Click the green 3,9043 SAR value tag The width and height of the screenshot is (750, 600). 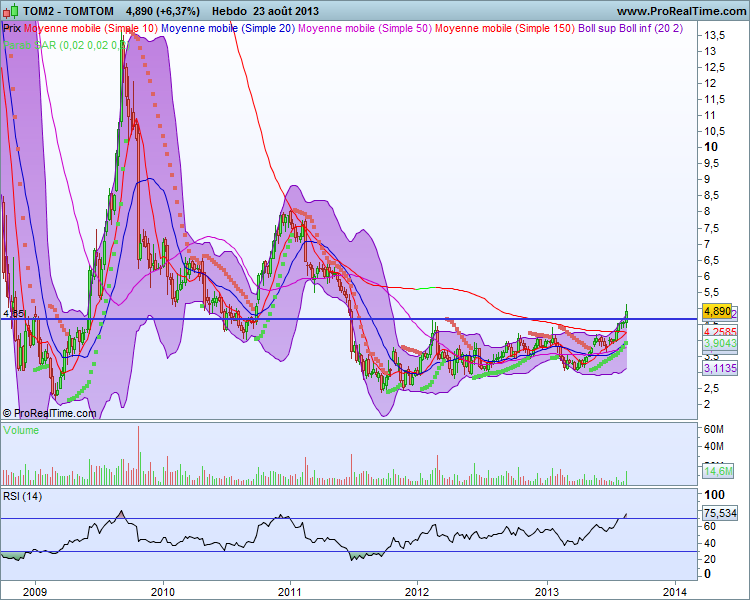pyautogui.click(x=720, y=343)
